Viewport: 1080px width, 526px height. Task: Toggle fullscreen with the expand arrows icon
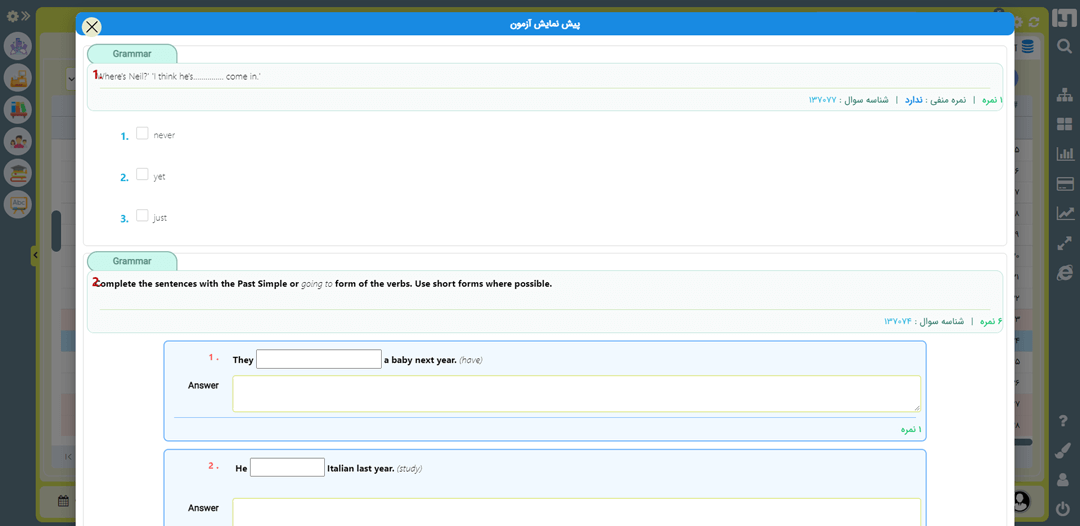click(1064, 243)
